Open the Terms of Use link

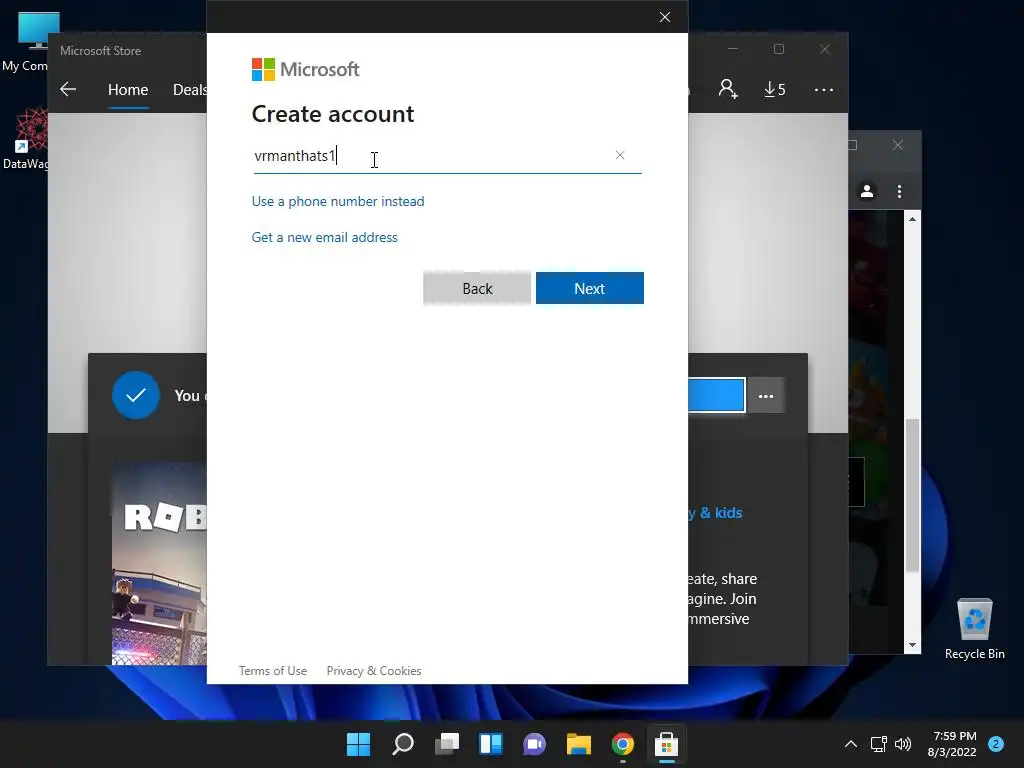pyautogui.click(x=272, y=671)
